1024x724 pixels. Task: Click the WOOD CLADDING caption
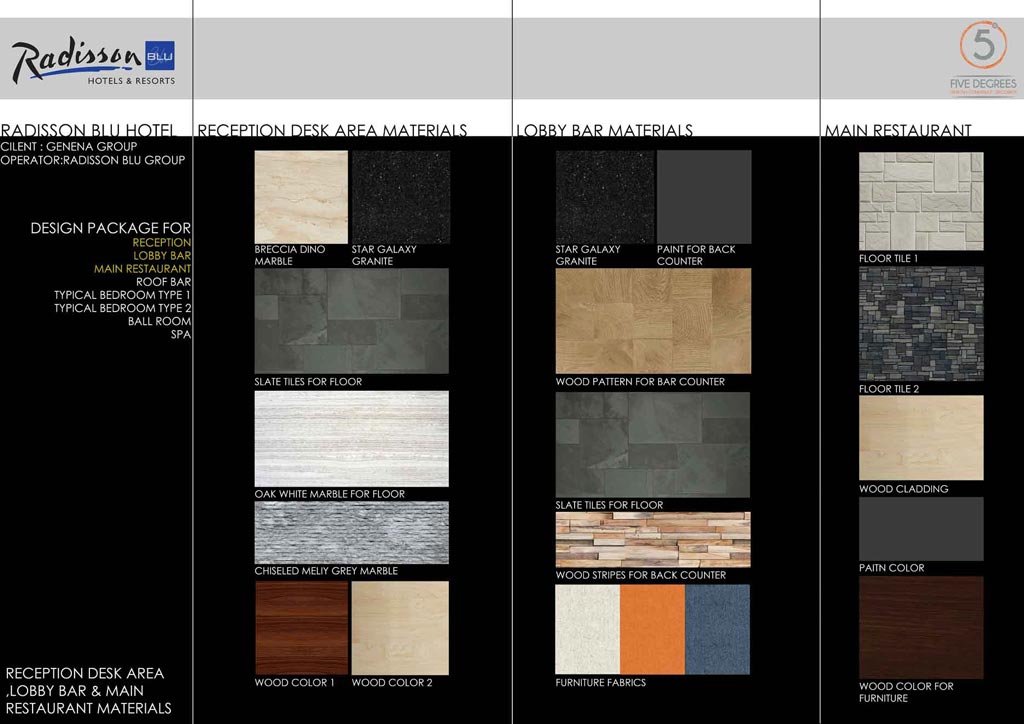point(904,489)
